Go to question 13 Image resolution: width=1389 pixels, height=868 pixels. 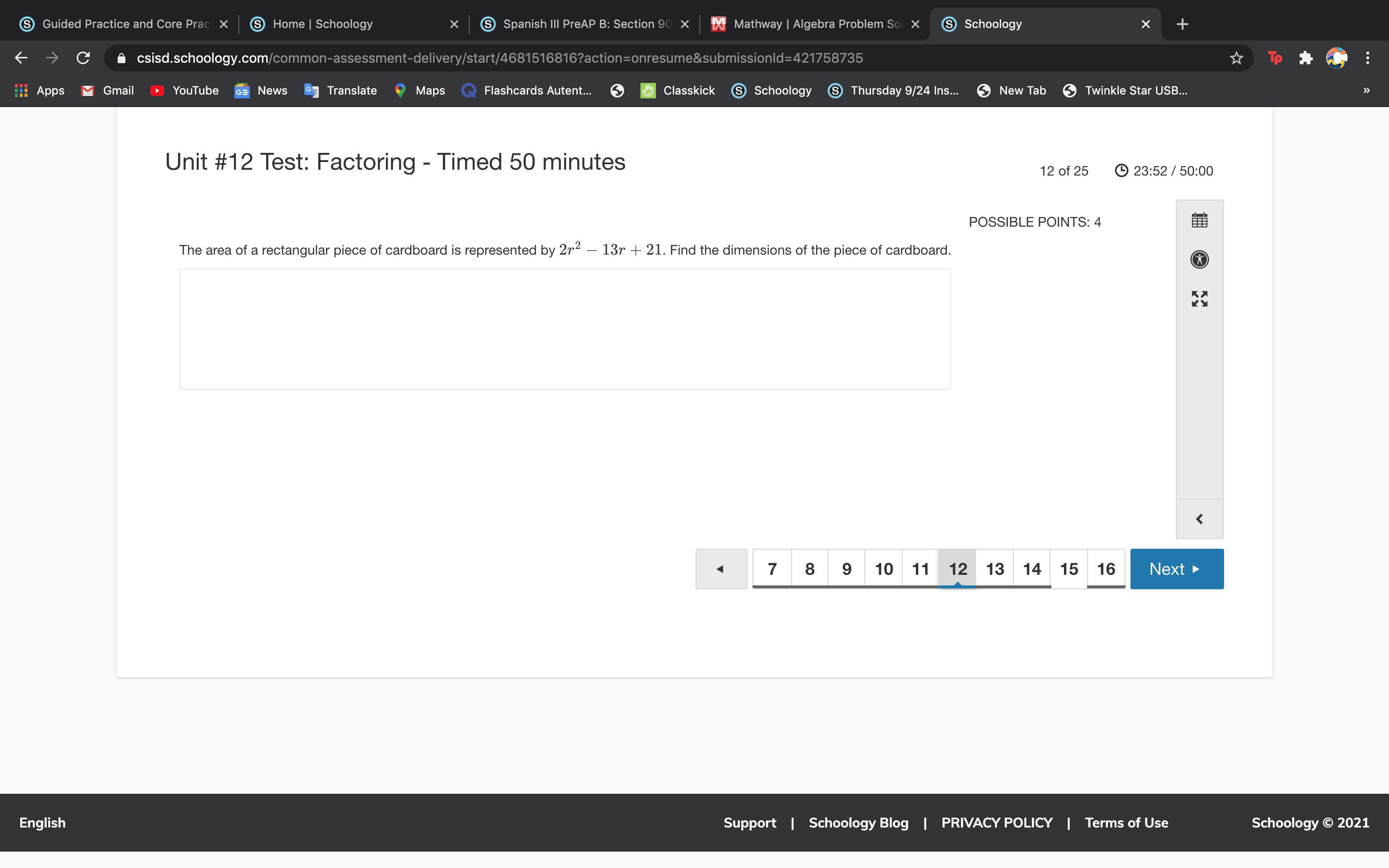994,569
